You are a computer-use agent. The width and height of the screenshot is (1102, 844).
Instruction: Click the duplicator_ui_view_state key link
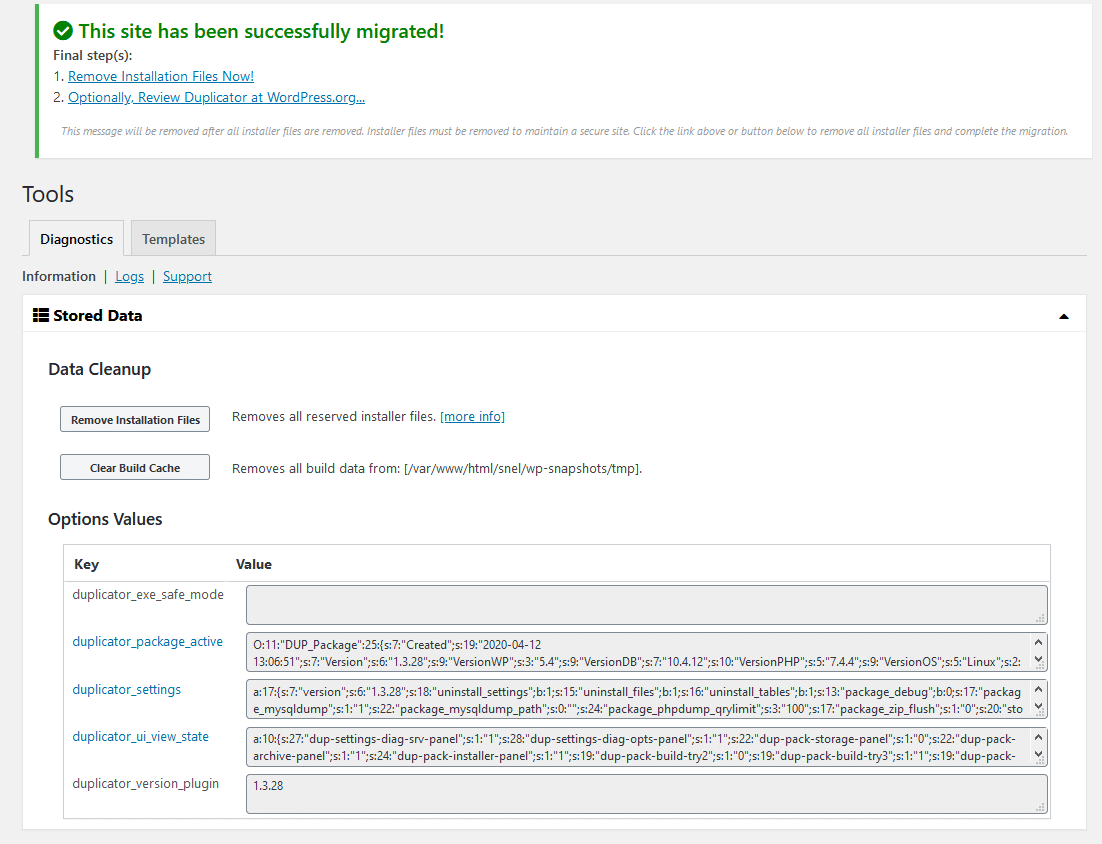[x=140, y=737]
